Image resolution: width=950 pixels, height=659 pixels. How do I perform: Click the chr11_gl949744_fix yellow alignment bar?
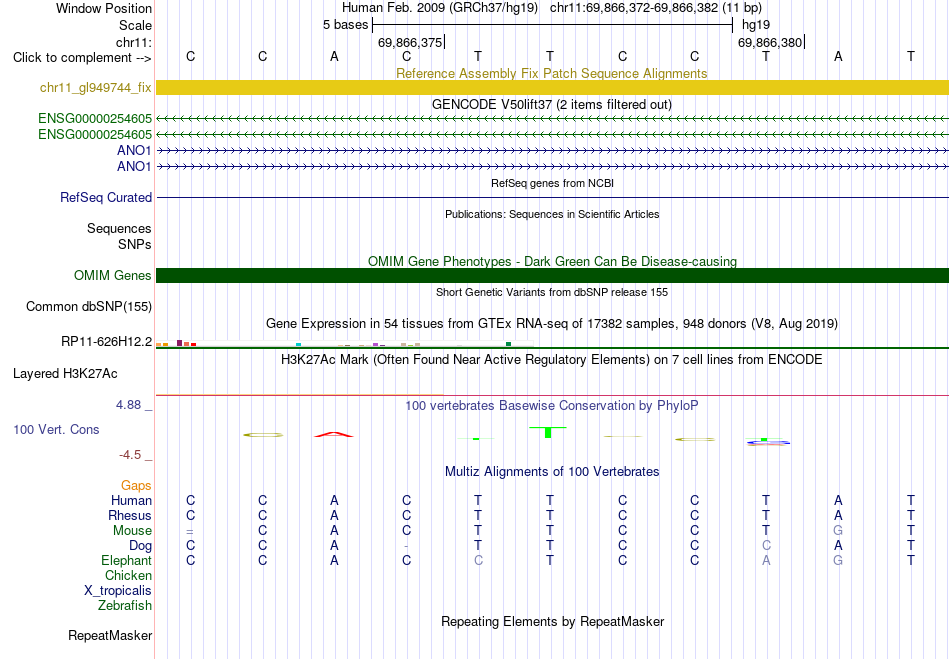(552, 88)
